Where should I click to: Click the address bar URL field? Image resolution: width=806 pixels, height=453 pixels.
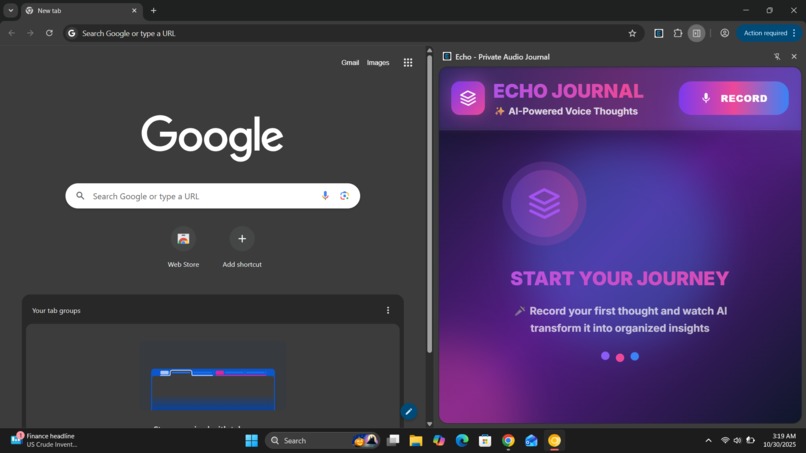(x=351, y=33)
